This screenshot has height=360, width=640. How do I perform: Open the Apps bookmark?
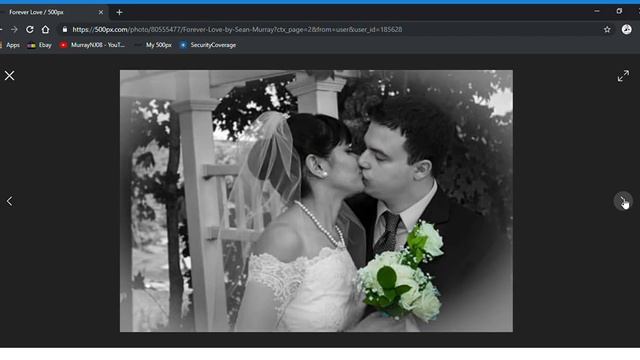[10, 45]
